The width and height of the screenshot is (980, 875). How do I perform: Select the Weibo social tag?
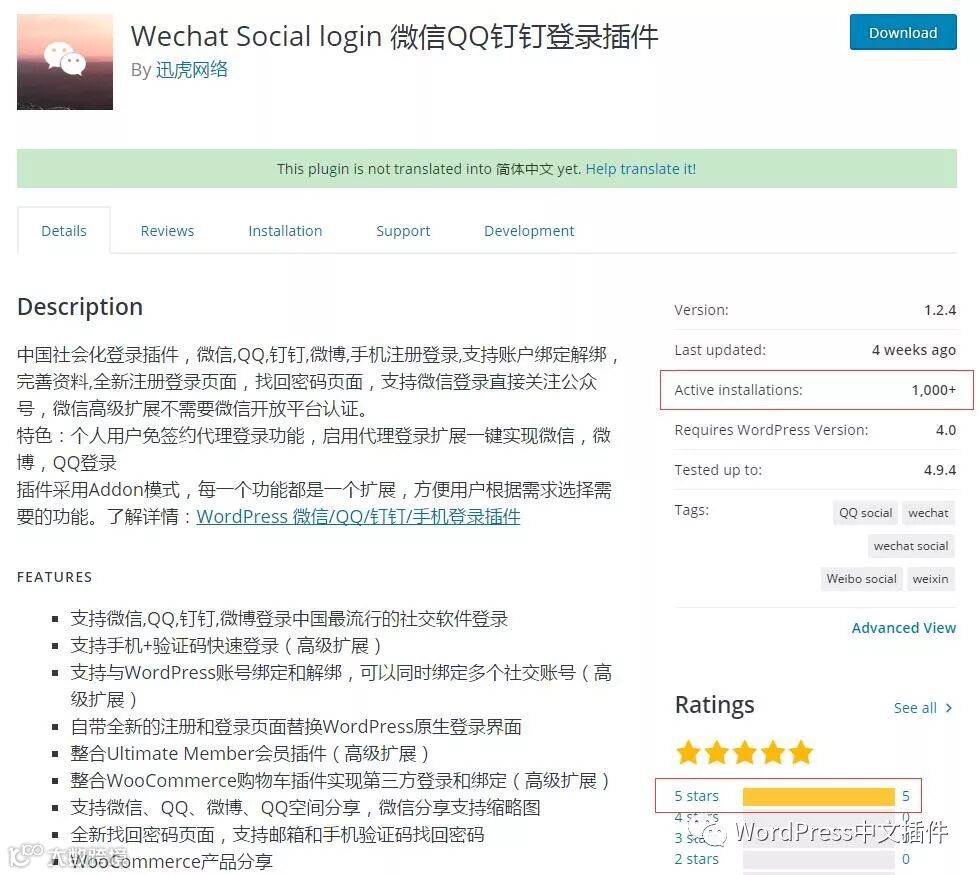coord(861,579)
